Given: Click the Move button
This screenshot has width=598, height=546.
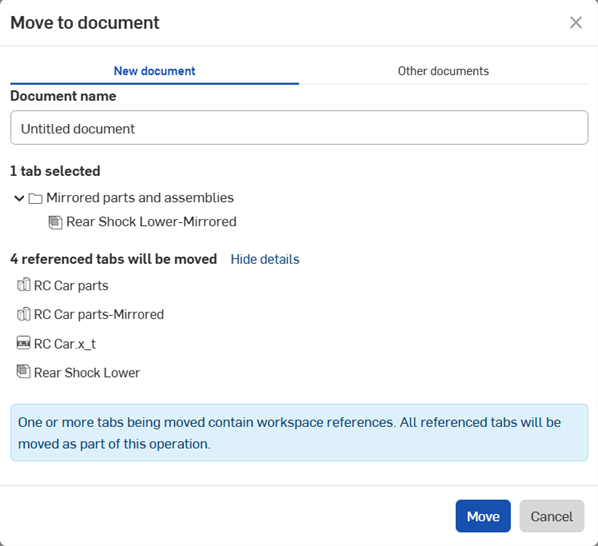Looking at the screenshot, I should point(483,516).
